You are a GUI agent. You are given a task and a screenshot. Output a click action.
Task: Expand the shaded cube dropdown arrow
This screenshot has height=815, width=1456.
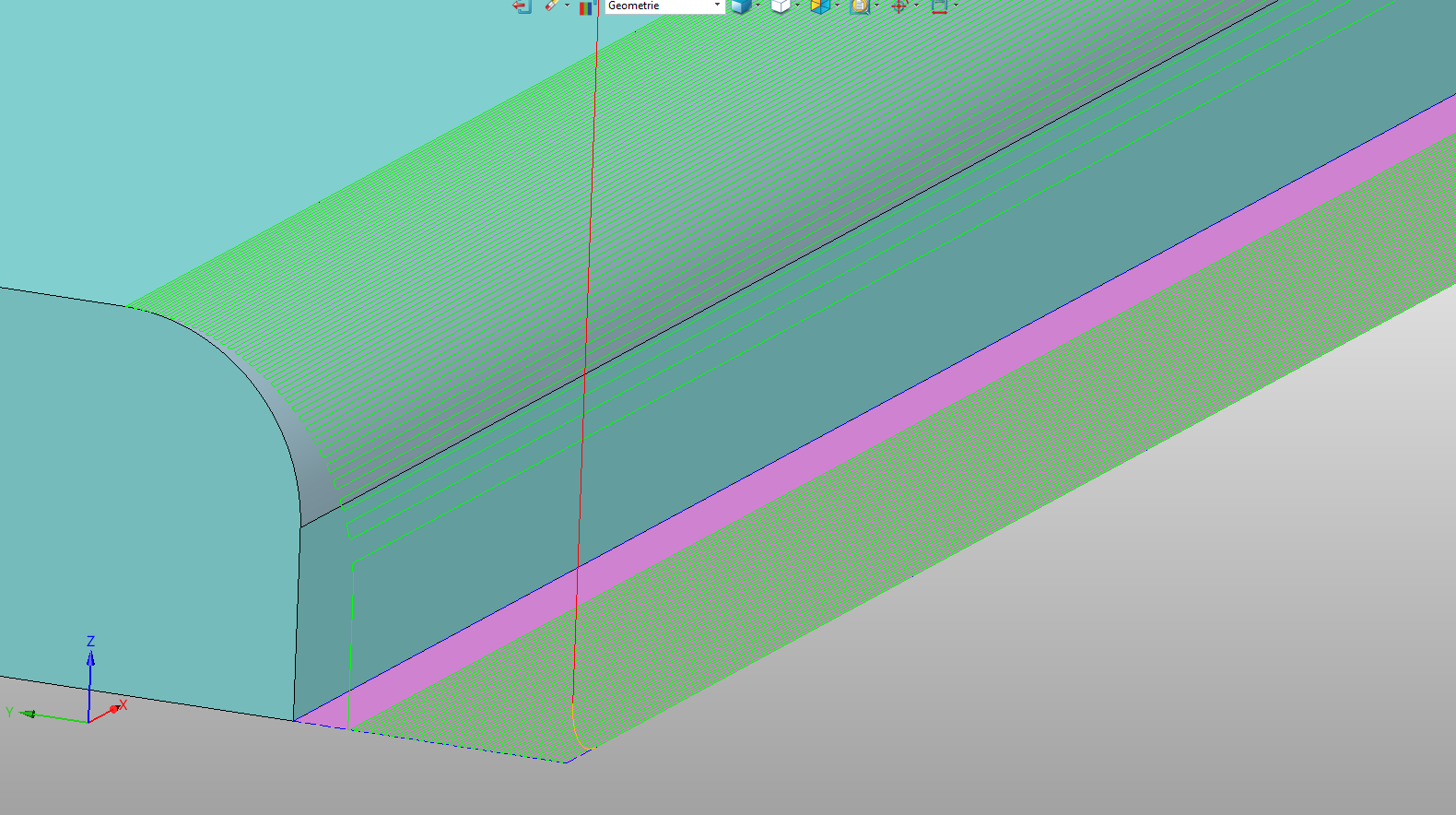click(758, 6)
